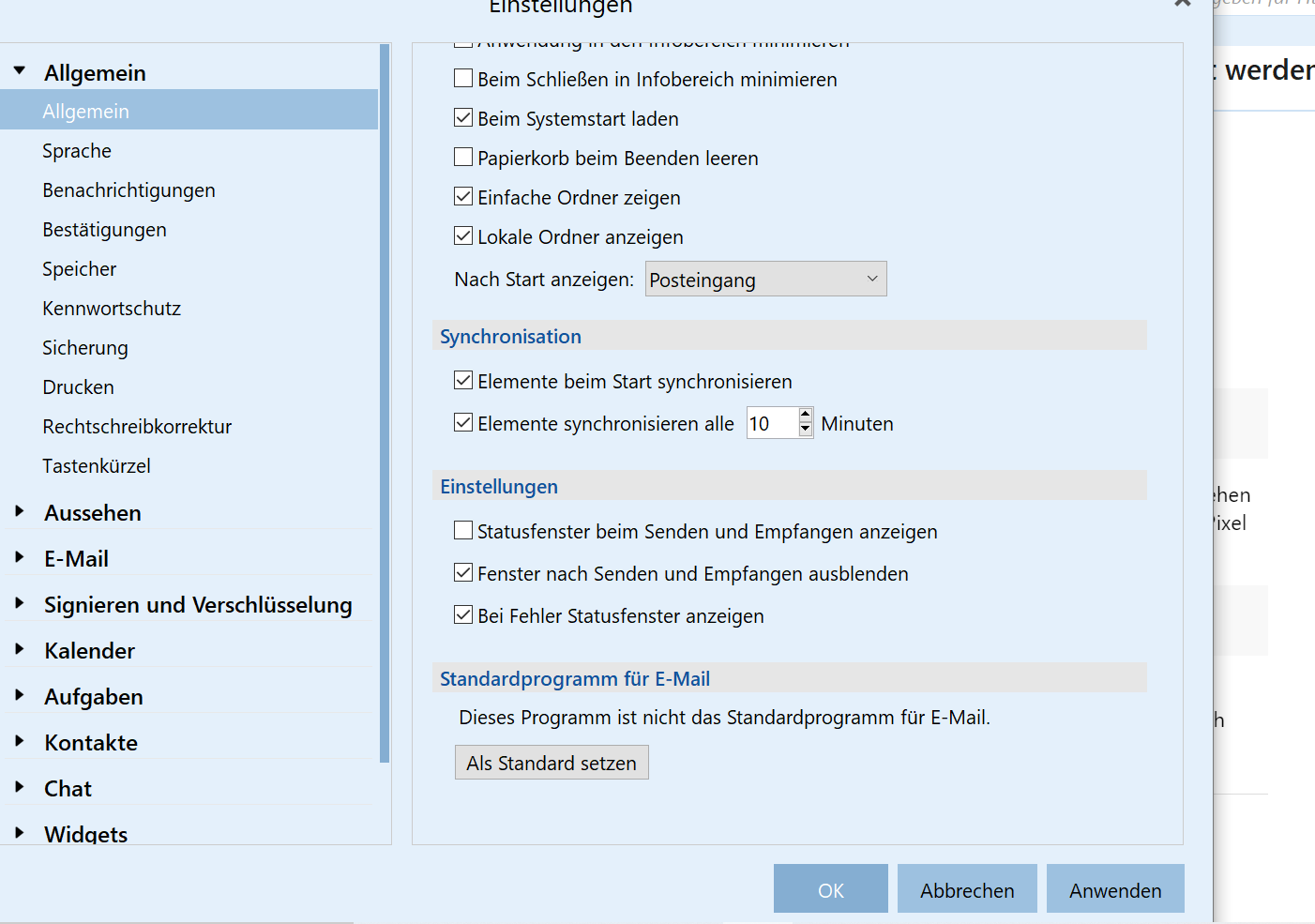The image size is (1315, 924).
Task: Select the highlighted Allgemein sub-item
Action: 189,111
